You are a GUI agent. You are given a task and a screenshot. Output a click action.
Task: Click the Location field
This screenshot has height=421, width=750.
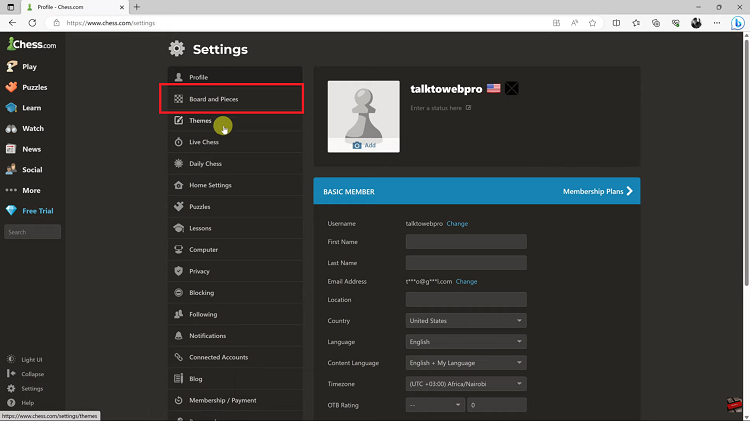click(466, 299)
